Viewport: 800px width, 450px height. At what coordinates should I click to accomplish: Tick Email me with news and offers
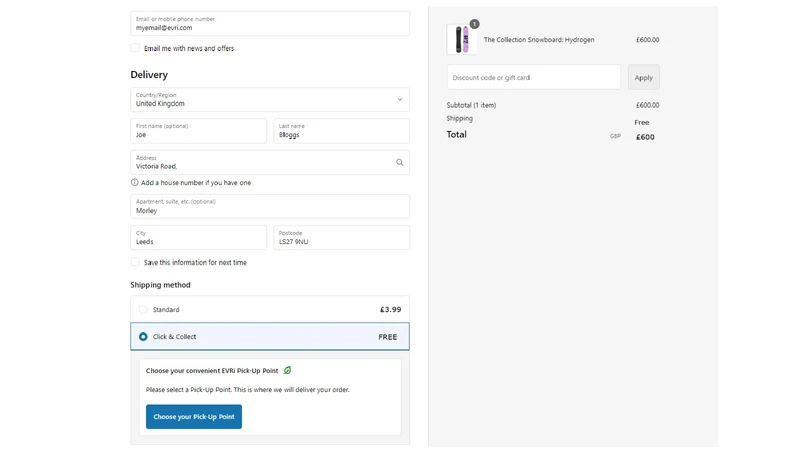[x=135, y=48]
